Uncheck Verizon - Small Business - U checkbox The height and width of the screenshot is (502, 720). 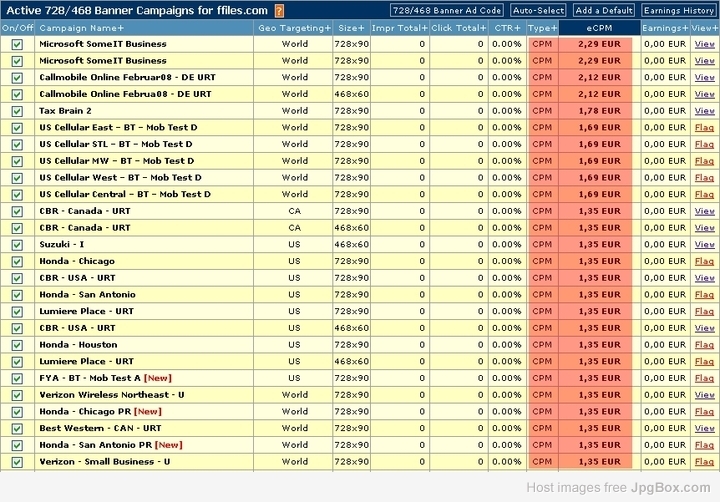(17, 462)
